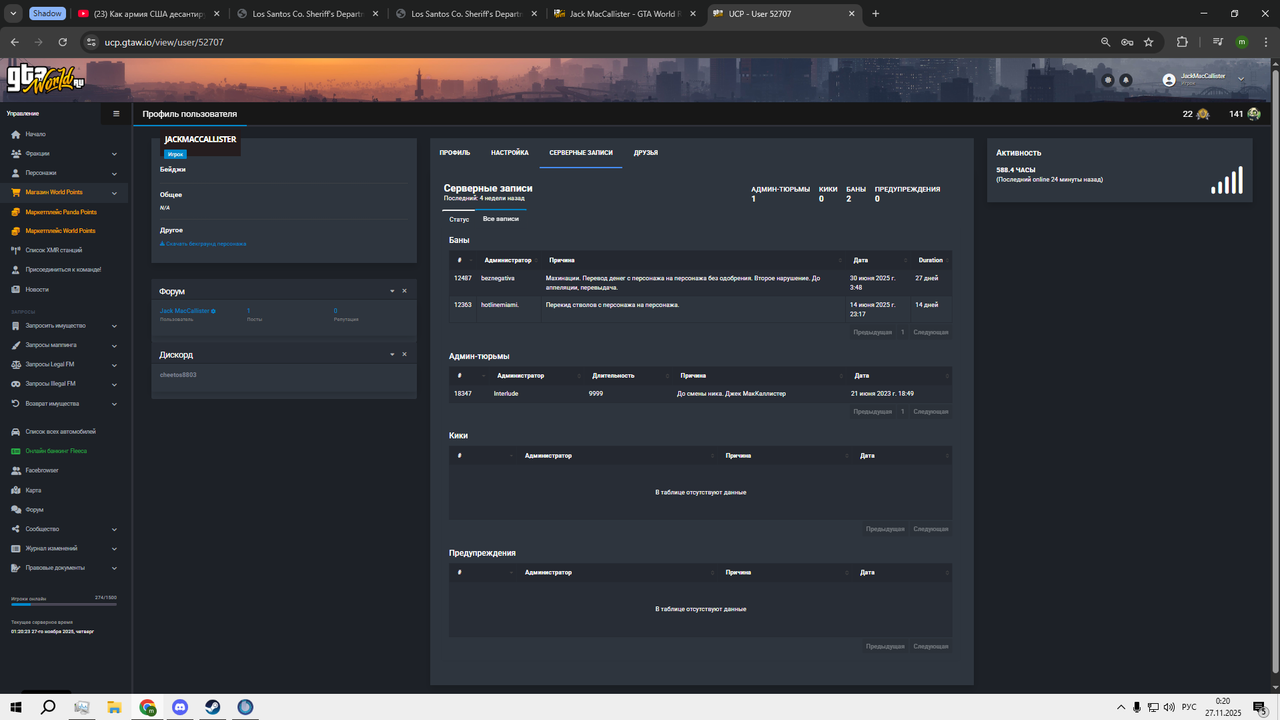Viewport: 1280px width, 720px height.
Task: Select Серверные записи tab
Action: [x=581, y=153]
